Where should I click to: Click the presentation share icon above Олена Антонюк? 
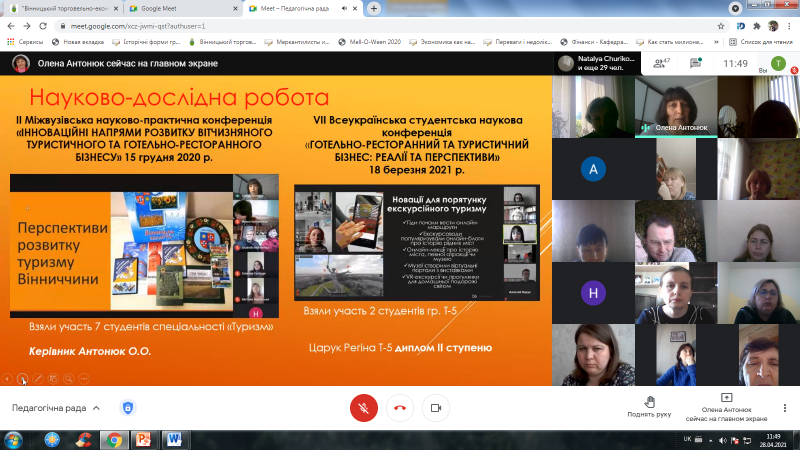point(727,397)
